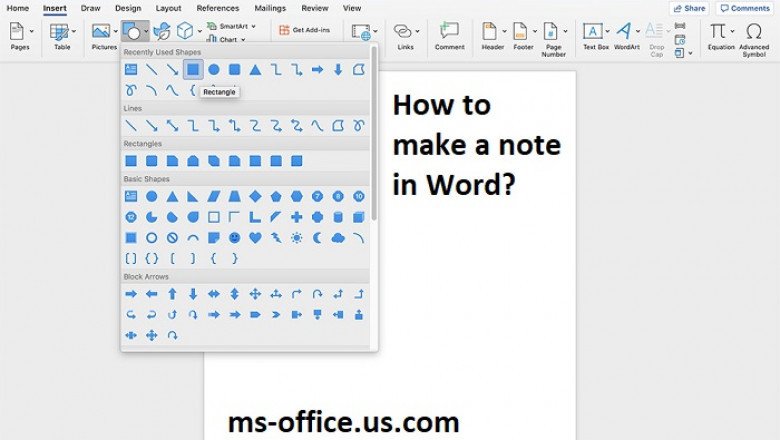Pick the diamond basic shape

255,196
